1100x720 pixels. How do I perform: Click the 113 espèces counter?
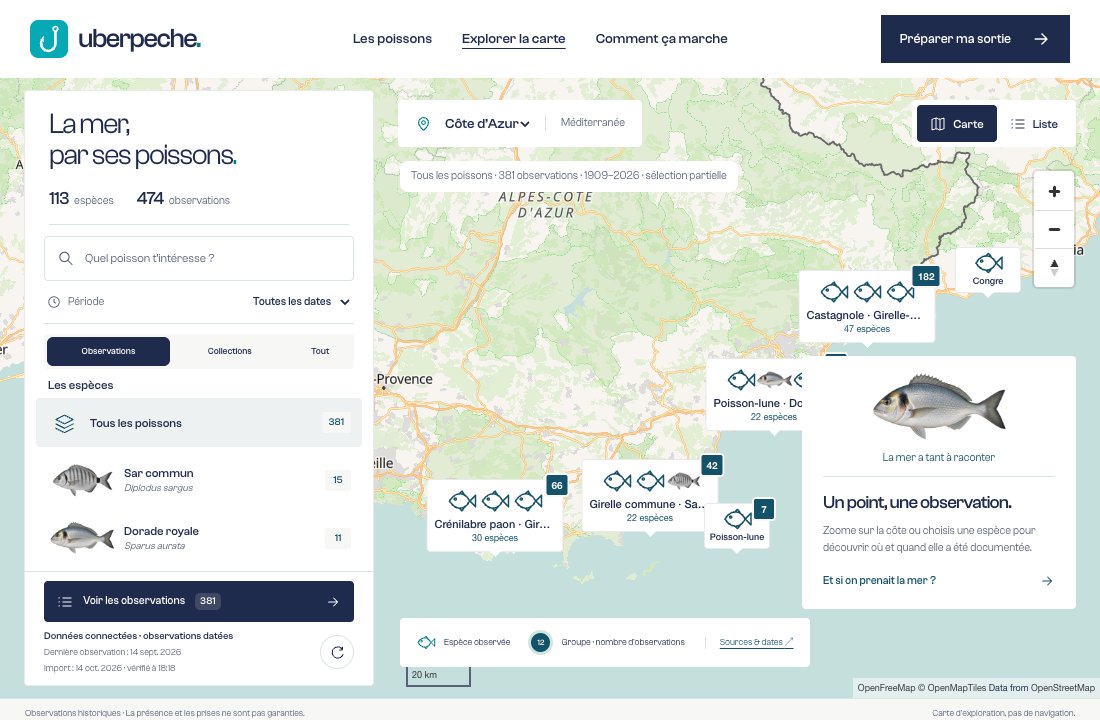tap(81, 199)
